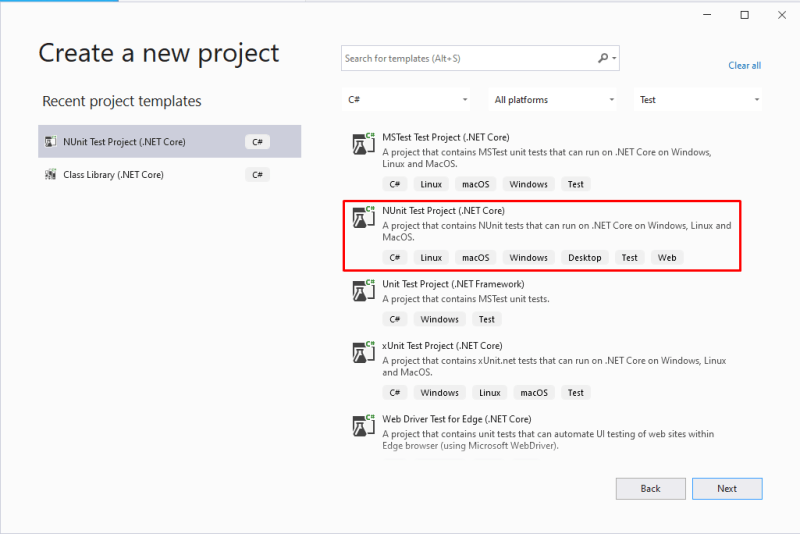Click the C# tag beside Class Library
Screen dimensions: 800x534
[257, 174]
